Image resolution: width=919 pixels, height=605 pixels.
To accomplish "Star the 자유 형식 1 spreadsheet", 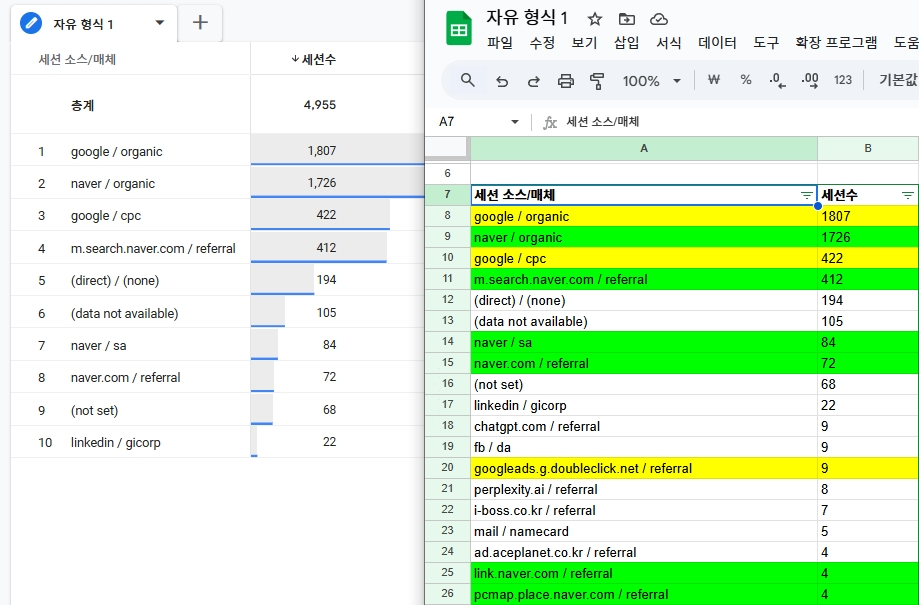I will tap(595, 19).
